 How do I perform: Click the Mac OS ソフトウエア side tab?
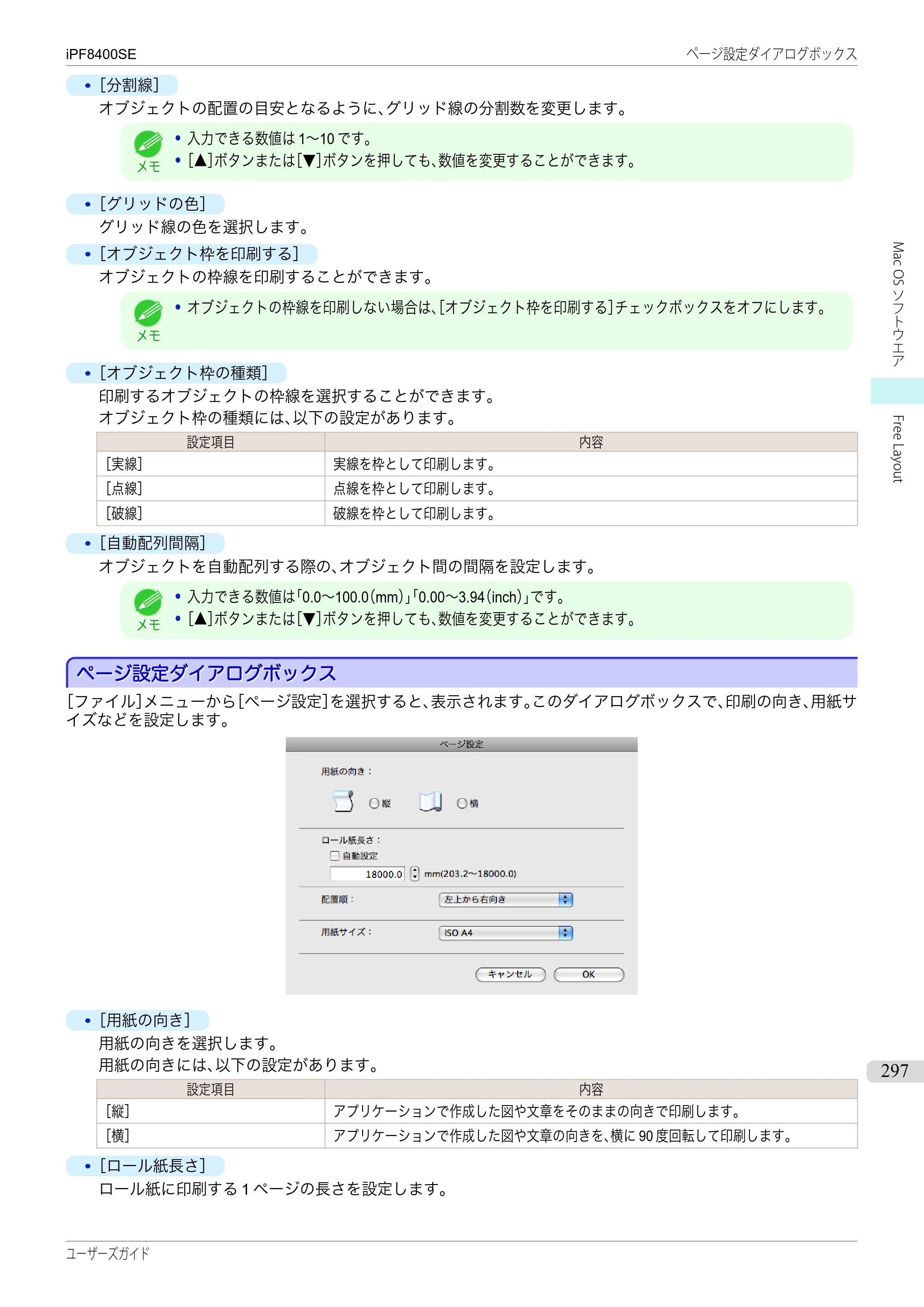tap(898, 304)
